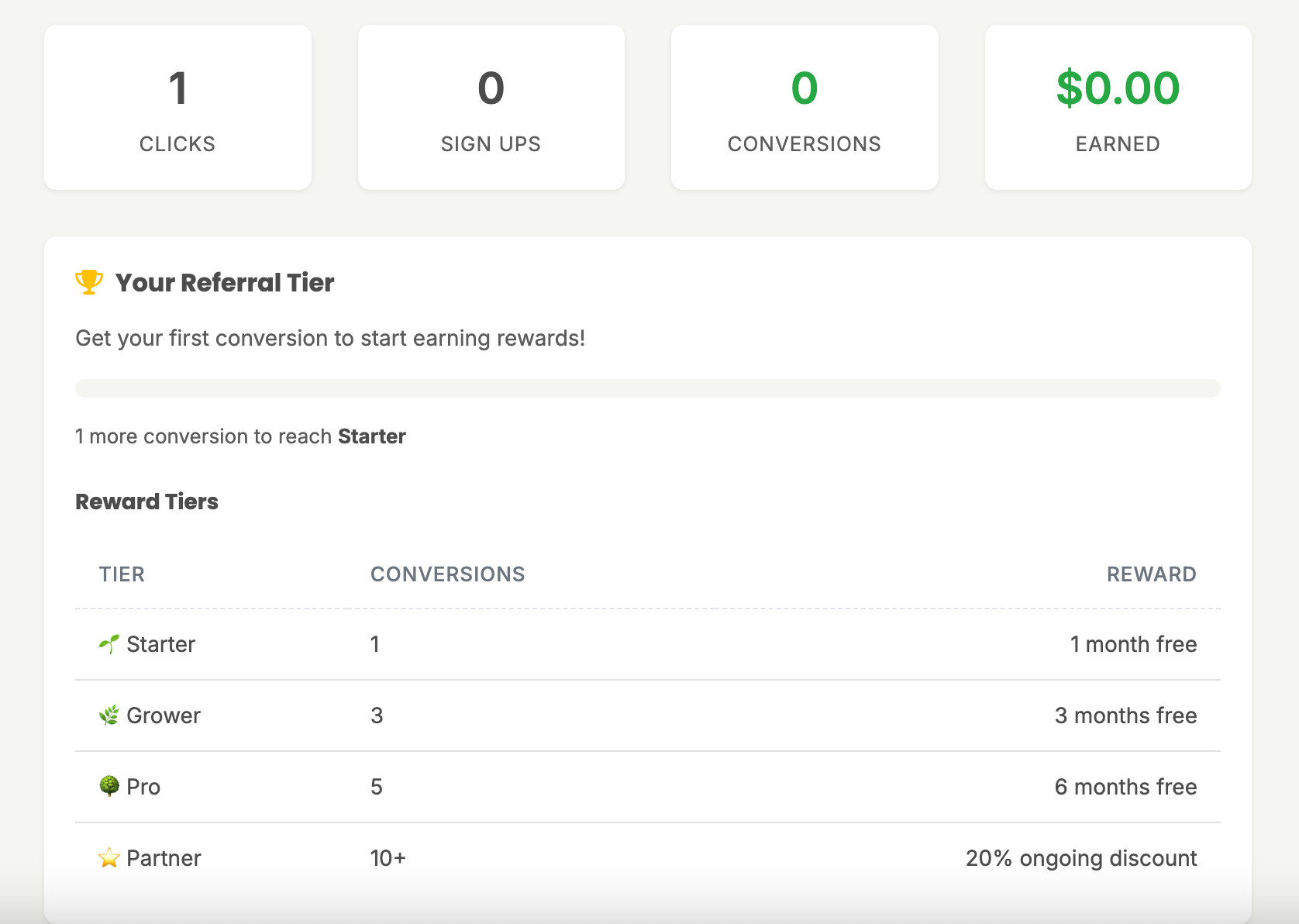Image resolution: width=1299 pixels, height=924 pixels.
Task: Click the Sign Ups stat card
Action: [x=491, y=107]
